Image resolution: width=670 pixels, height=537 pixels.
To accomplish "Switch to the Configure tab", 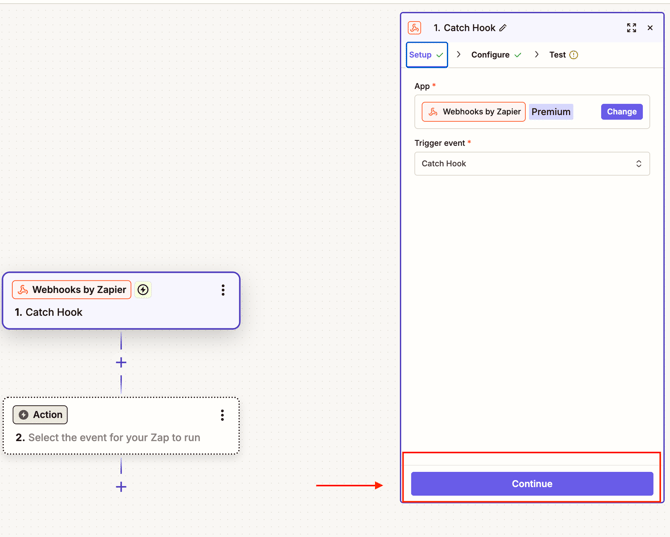I will point(496,55).
